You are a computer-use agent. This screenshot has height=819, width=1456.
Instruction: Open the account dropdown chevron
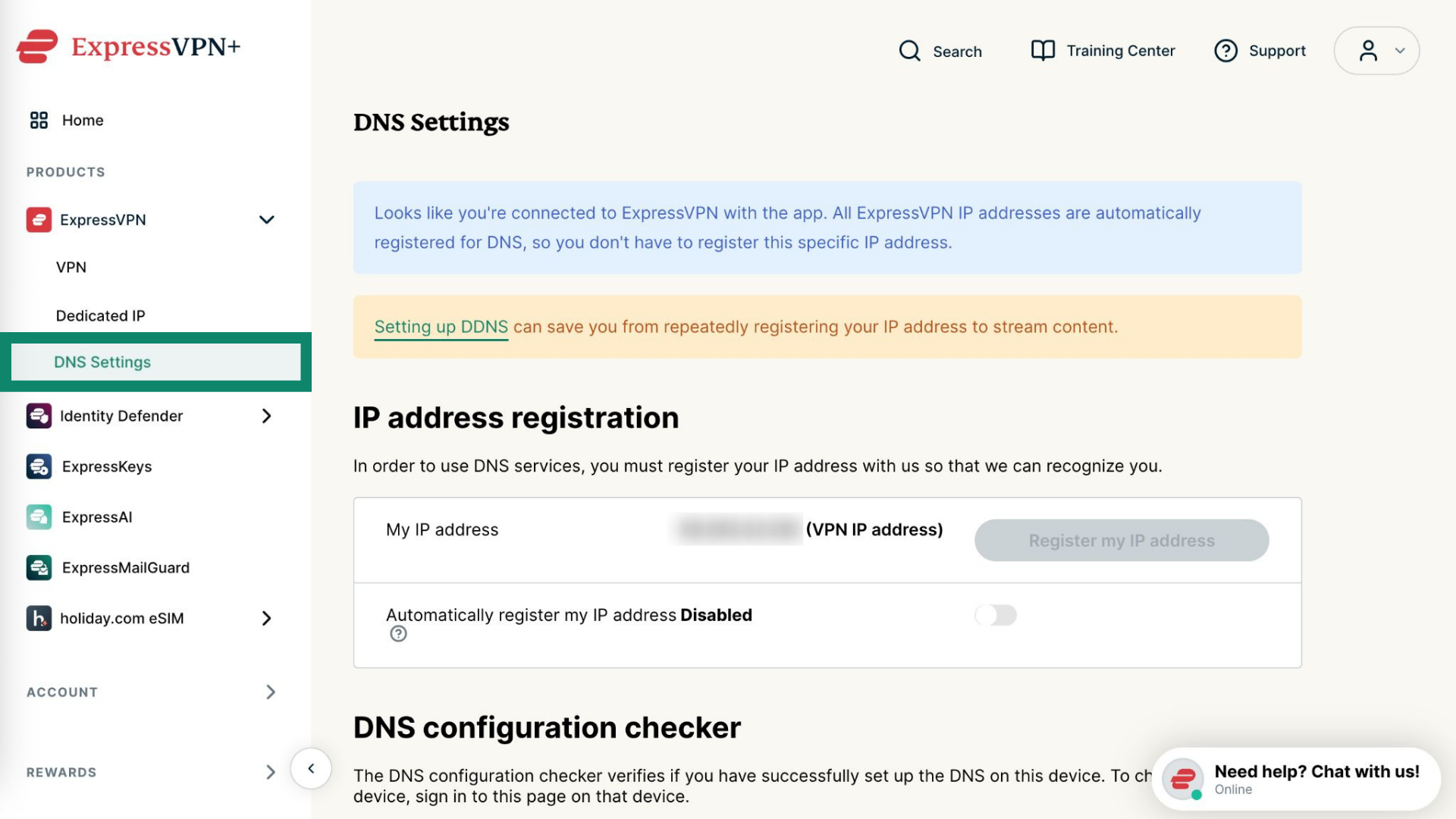click(x=1400, y=51)
